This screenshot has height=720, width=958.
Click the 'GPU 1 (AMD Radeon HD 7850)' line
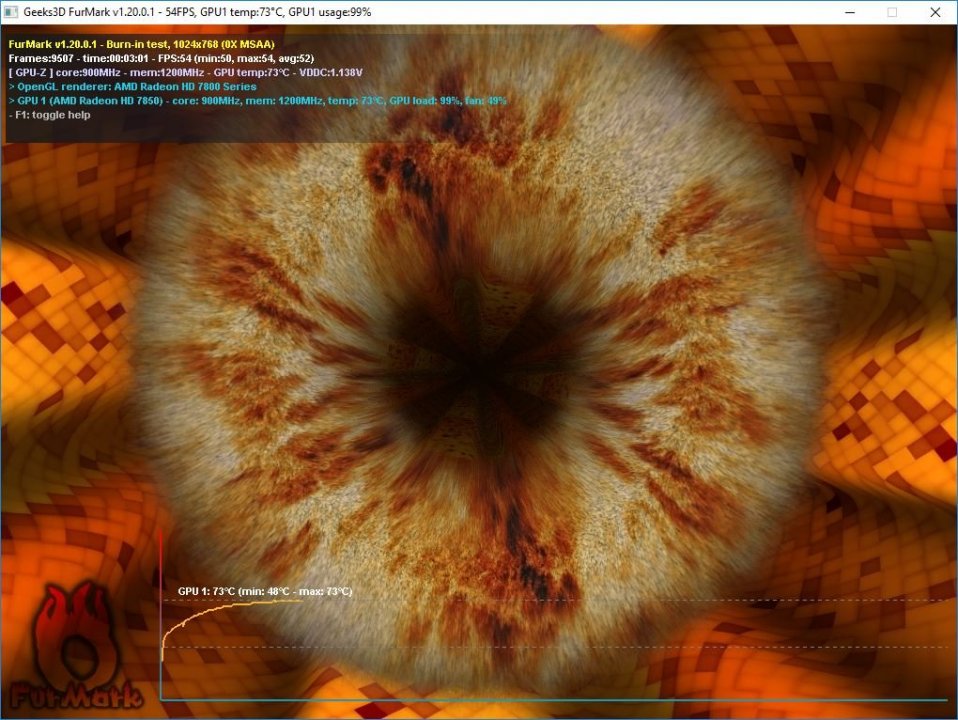click(257, 101)
